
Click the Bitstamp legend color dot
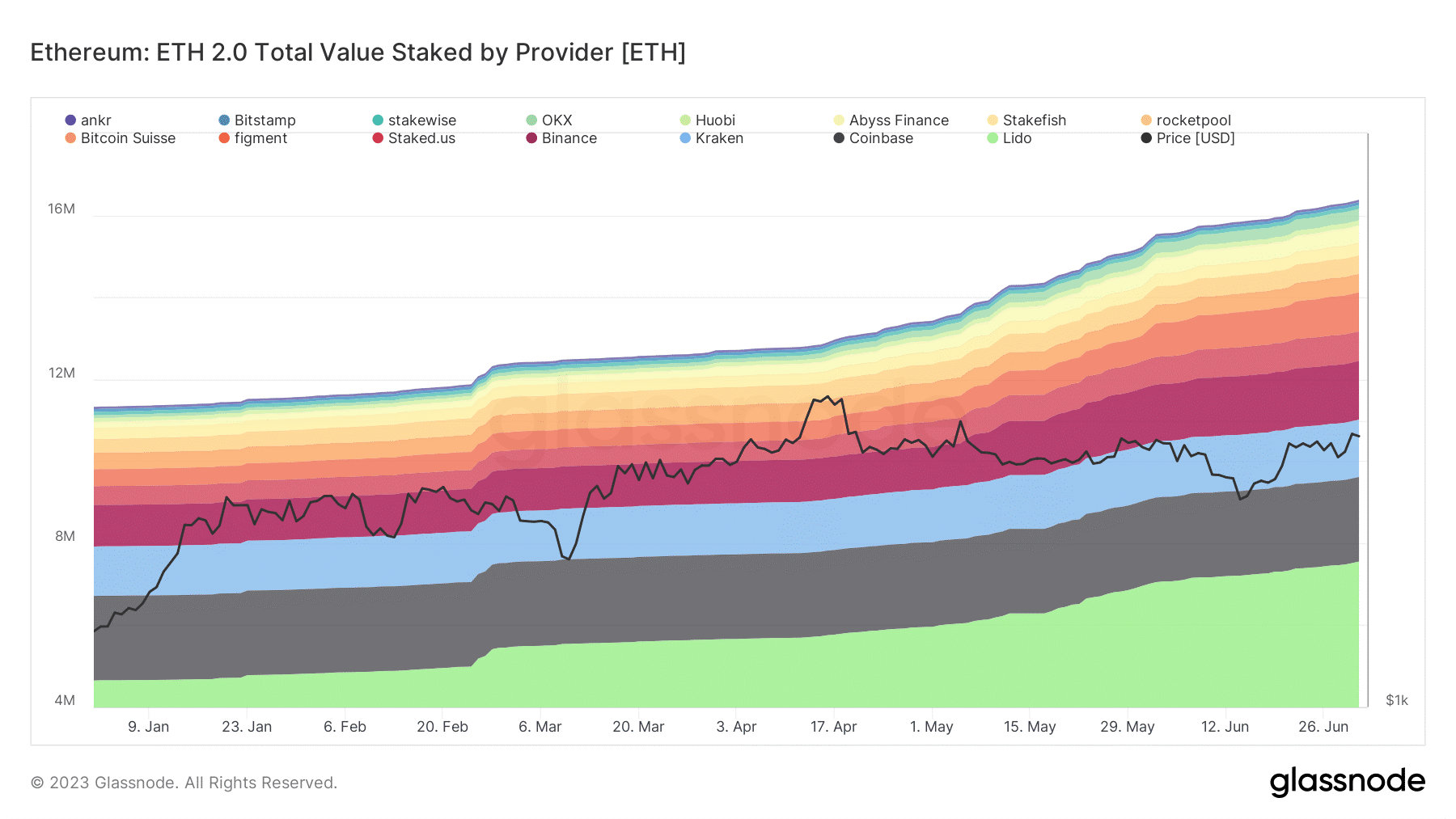pos(224,120)
